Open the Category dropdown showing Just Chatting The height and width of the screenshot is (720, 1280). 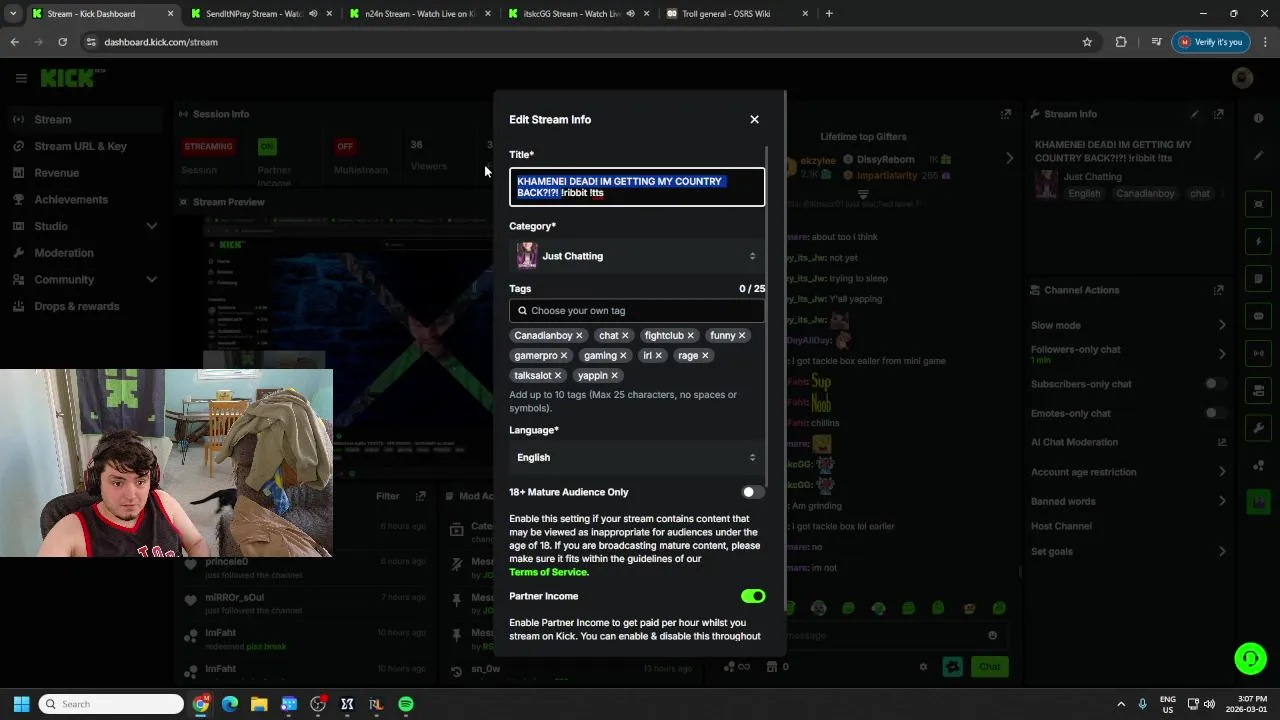pyautogui.click(x=637, y=256)
